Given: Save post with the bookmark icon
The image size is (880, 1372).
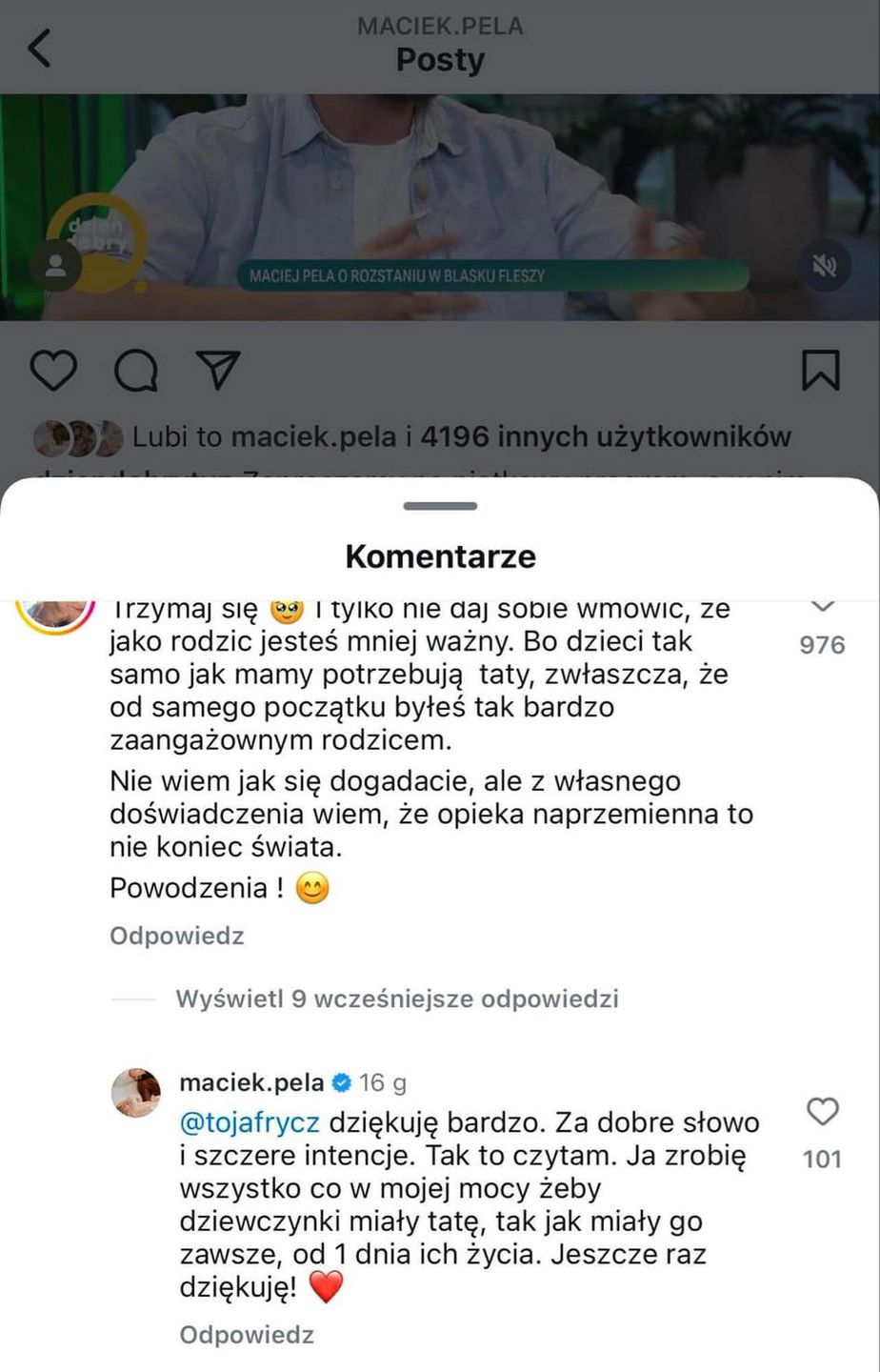Looking at the screenshot, I should tap(821, 371).
